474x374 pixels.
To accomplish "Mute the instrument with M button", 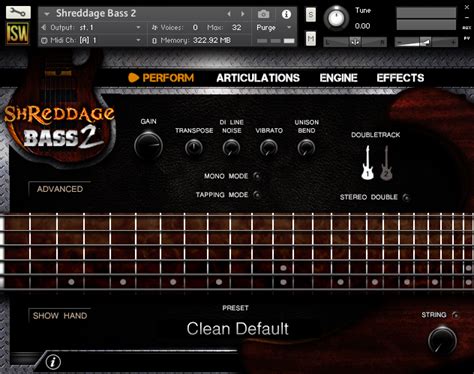I will click(311, 39).
